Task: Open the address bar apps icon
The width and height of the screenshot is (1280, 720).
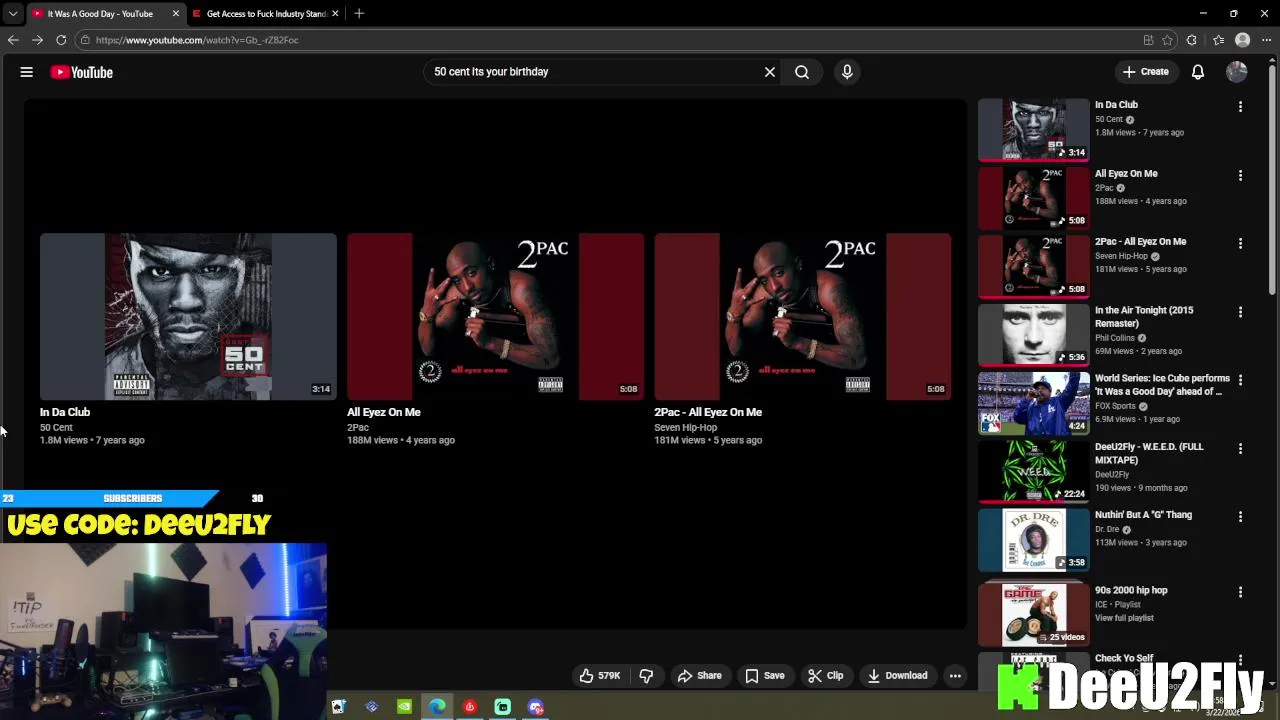Action: click(1148, 40)
